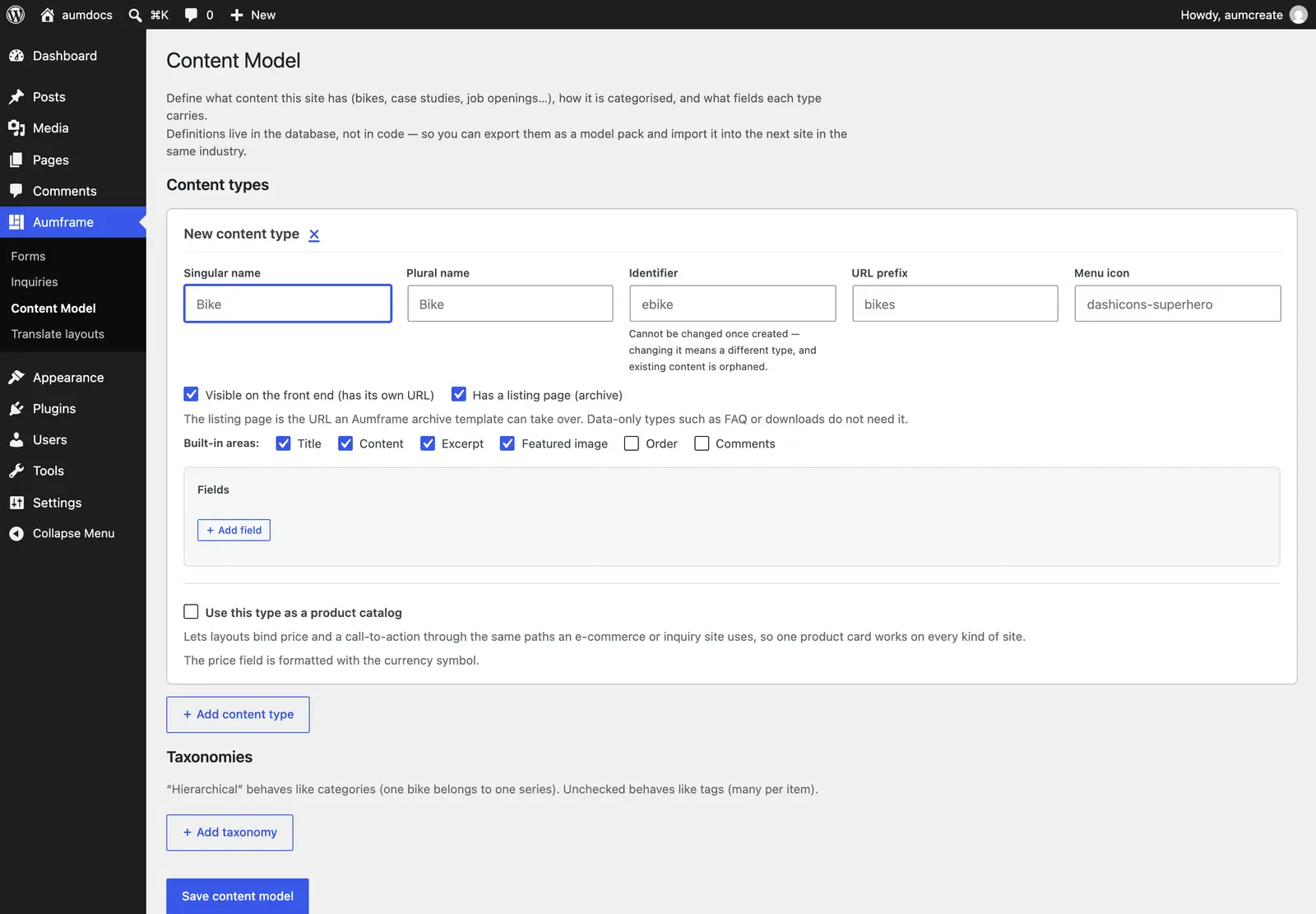The height and width of the screenshot is (914, 1316).
Task: Click the plus New icon in admin bar
Action: pyautogui.click(x=237, y=15)
